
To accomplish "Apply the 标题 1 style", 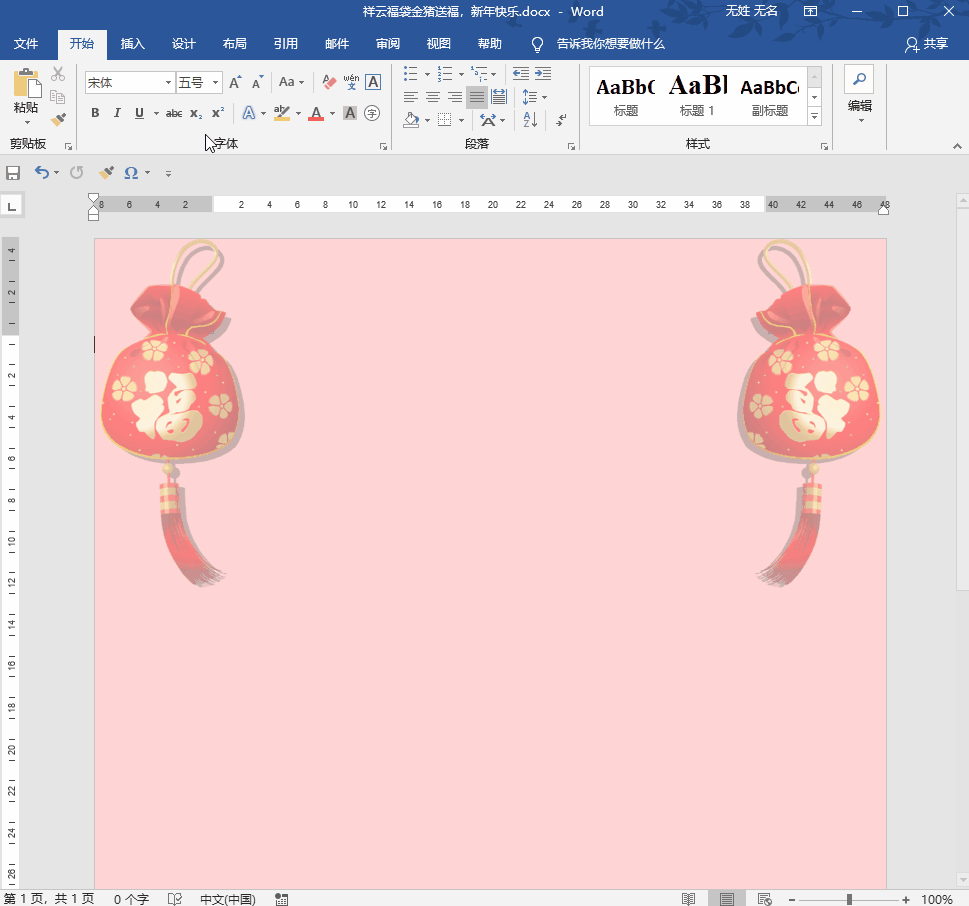I will coord(697,96).
